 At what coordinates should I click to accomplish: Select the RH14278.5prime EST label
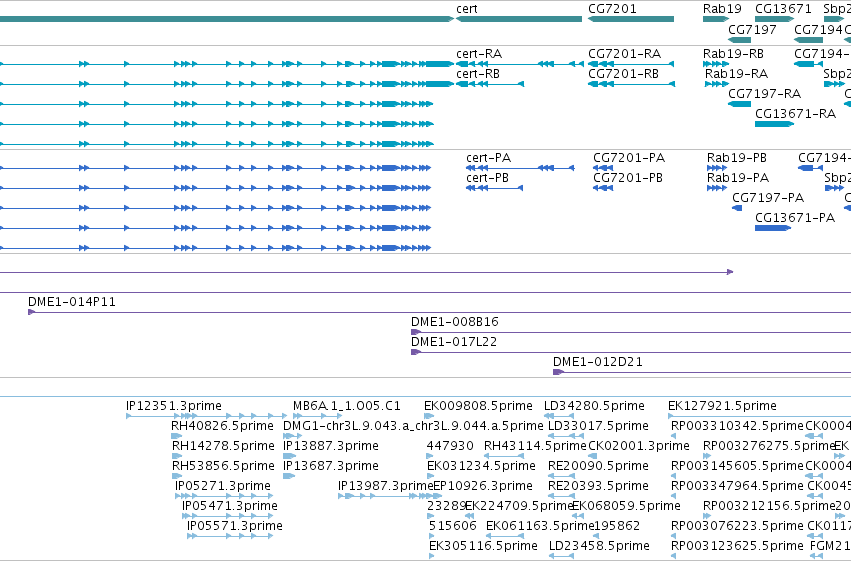click(223, 446)
